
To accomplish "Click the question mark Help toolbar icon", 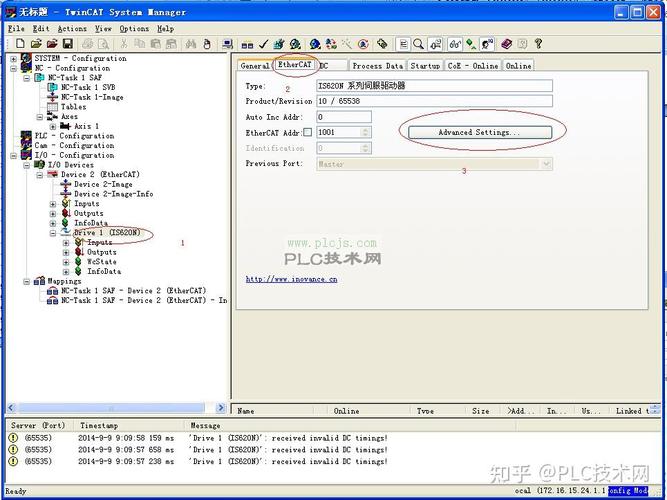I will tap(539, 44).
